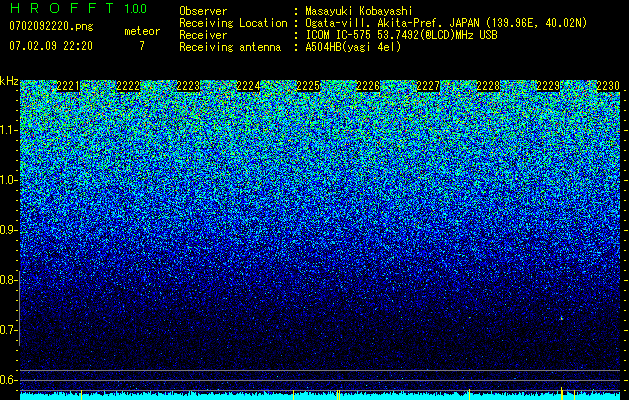Click the 2229 time marker
629x400 pixels.
click(x=548, y=86)
